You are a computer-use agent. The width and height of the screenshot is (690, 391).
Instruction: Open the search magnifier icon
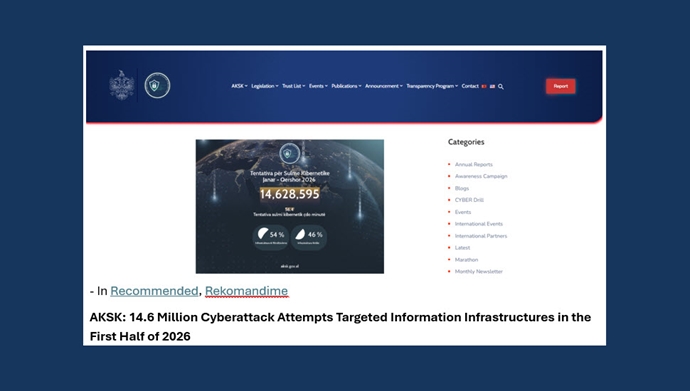501,87
